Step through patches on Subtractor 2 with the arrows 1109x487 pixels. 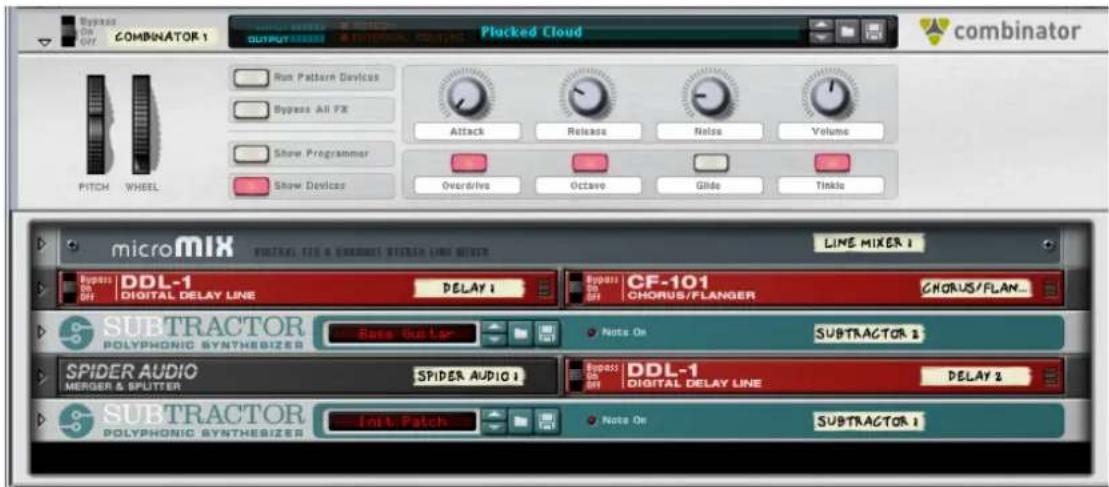[x=494, y=334]
